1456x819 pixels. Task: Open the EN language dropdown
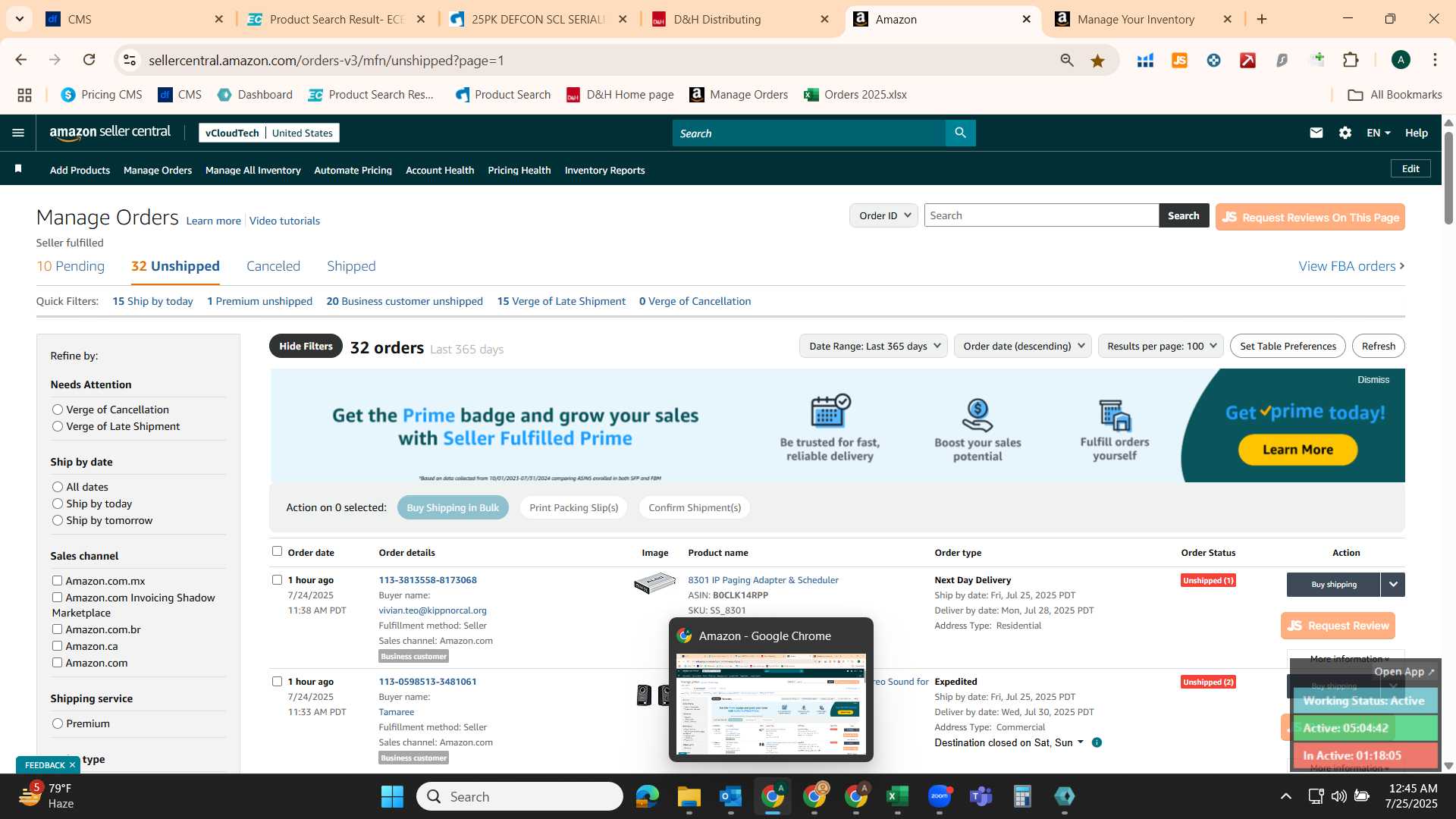pyautogui.click(x=1378, y=133)
